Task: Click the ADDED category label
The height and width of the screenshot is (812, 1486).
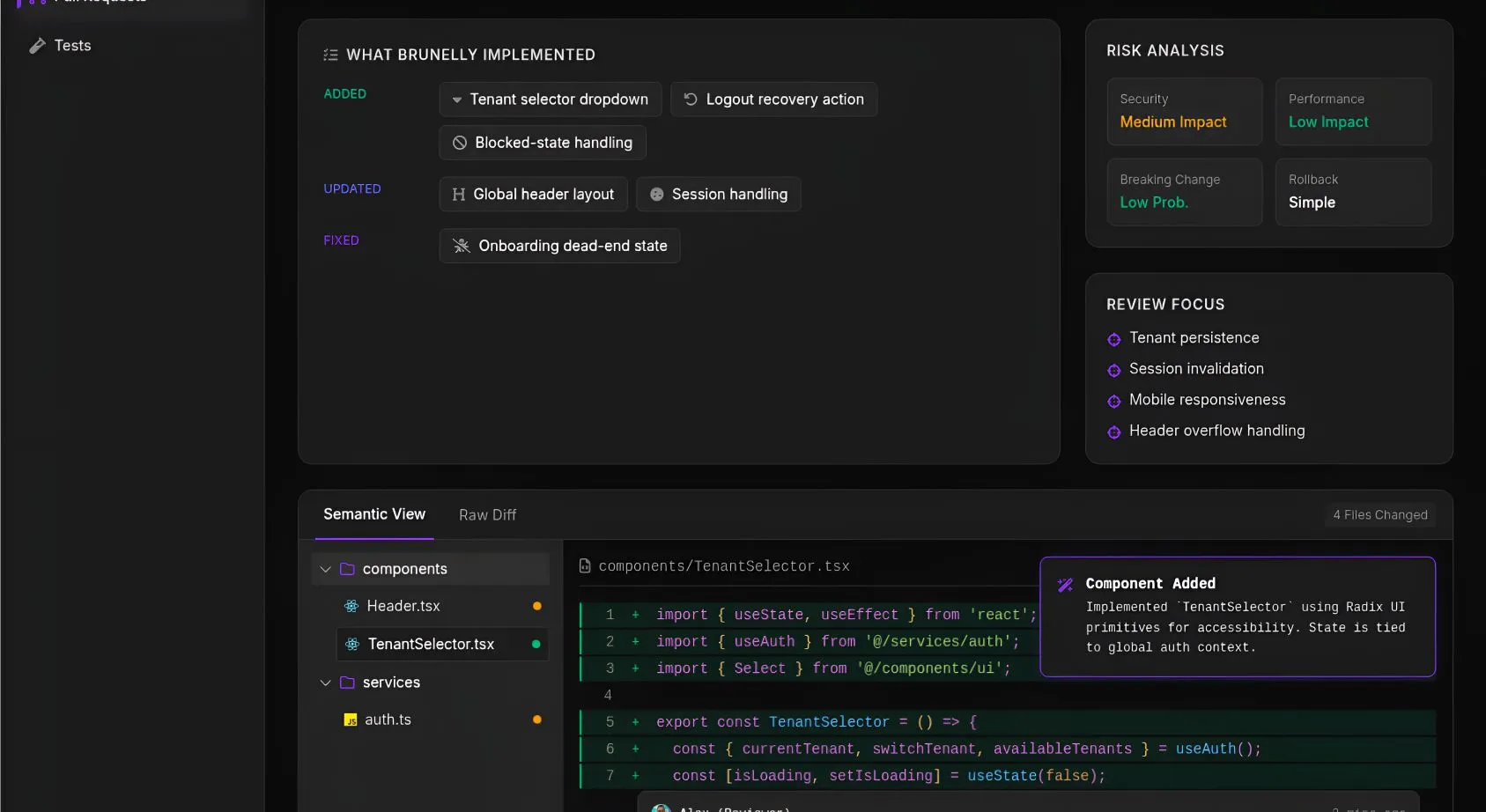Action: click(x=344, y=94)
